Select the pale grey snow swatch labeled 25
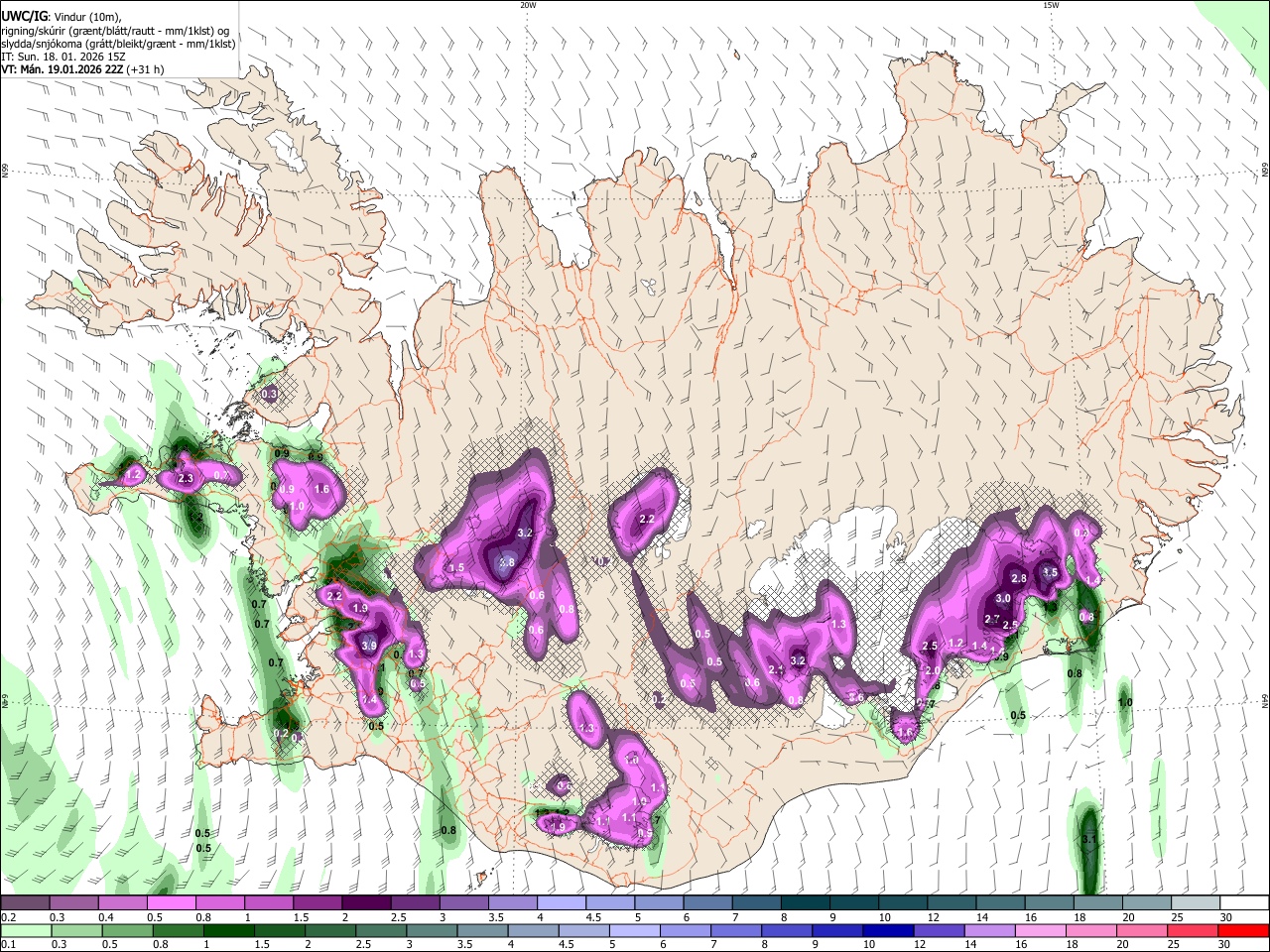 [1197, 902]
